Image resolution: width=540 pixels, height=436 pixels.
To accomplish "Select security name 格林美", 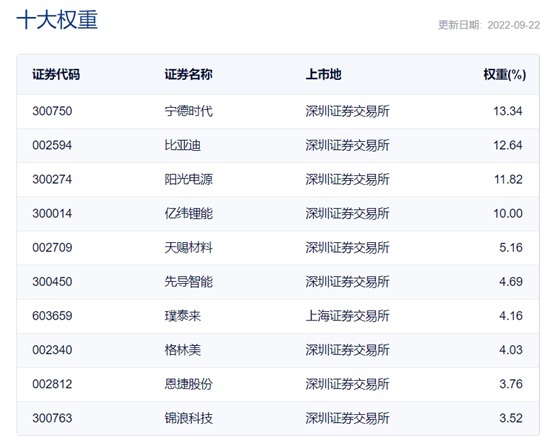I will click(183, 350).
